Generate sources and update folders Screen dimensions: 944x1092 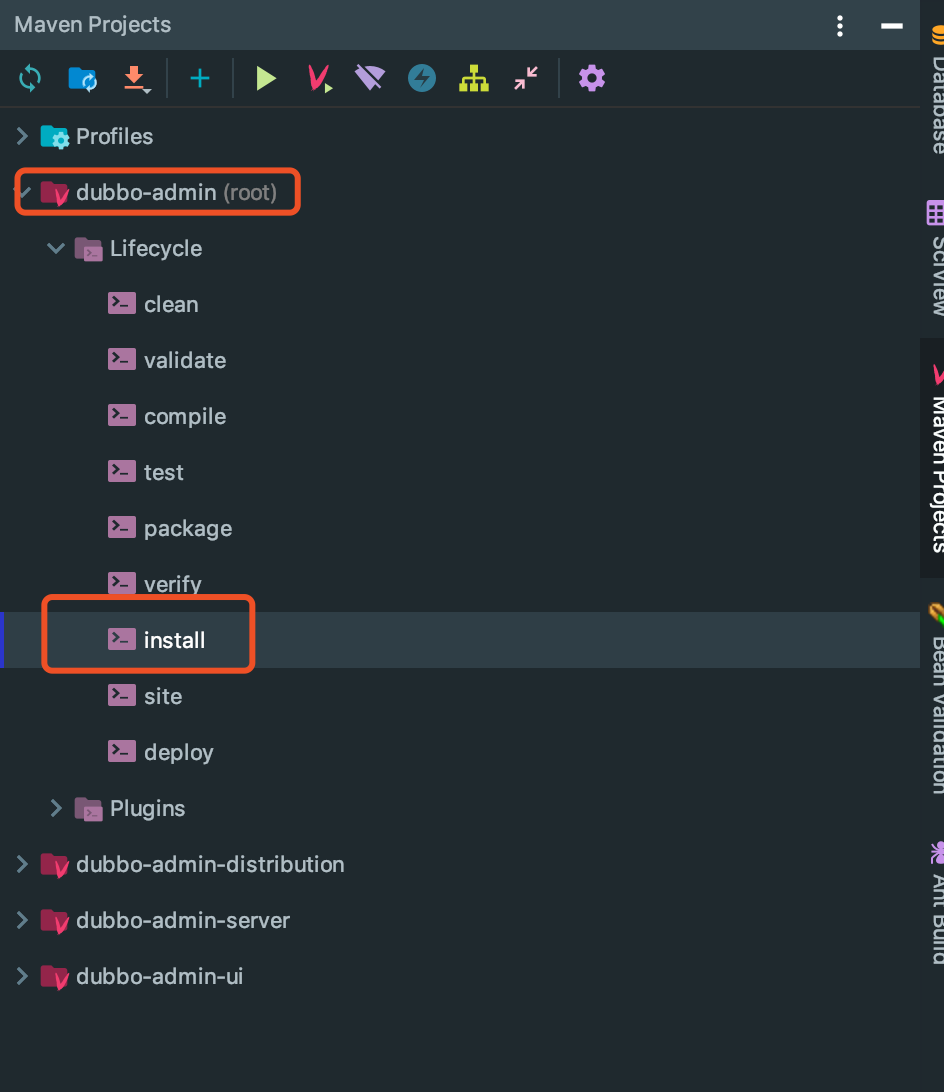coord(81,78)
